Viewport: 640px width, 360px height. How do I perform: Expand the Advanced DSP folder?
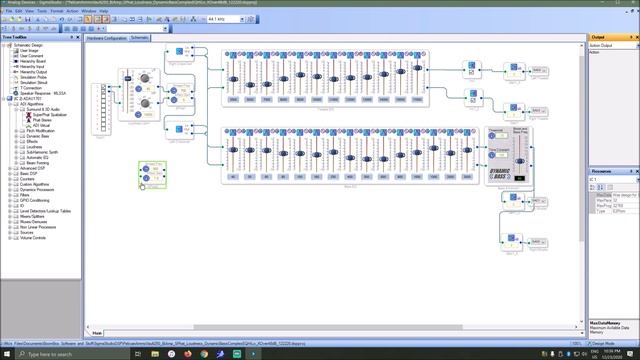[x=10, y=168]
